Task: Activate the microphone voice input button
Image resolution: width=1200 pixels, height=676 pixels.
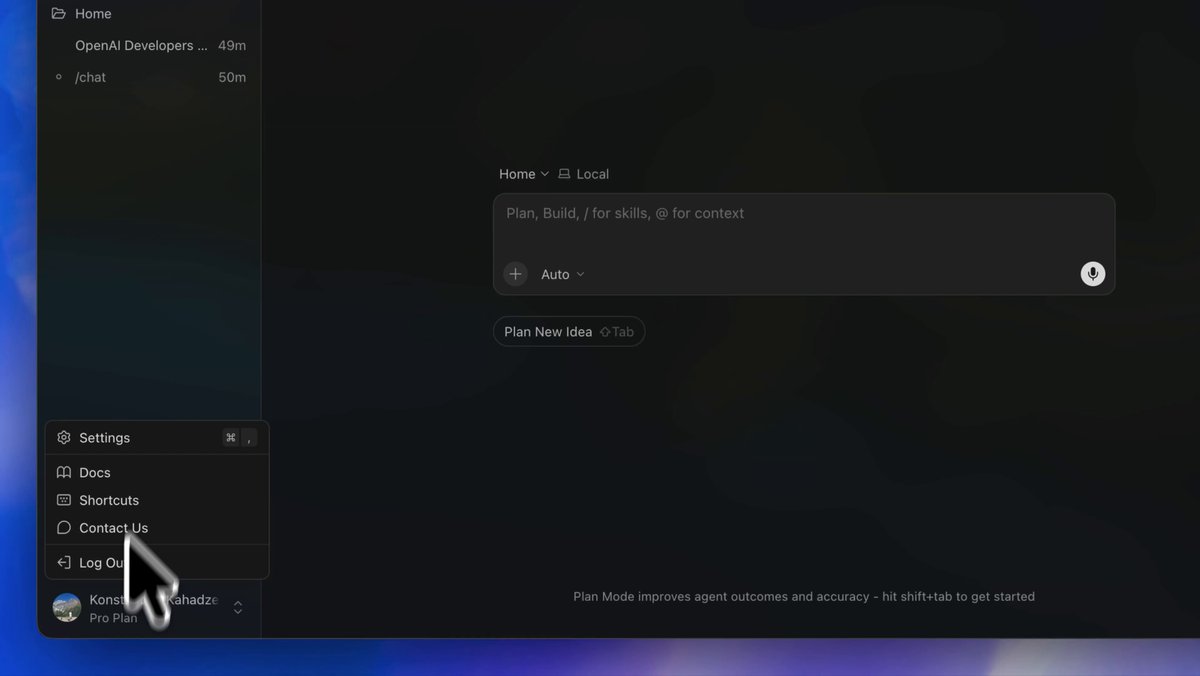Action: [x=1093, y=274]
